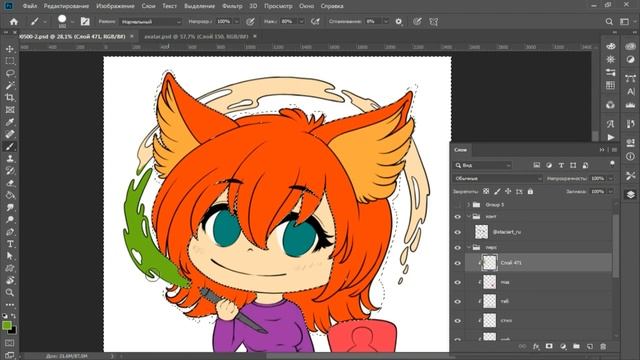Swap foreground and background colors
This screenshot has width=640, height=360.
click(14, 316)
